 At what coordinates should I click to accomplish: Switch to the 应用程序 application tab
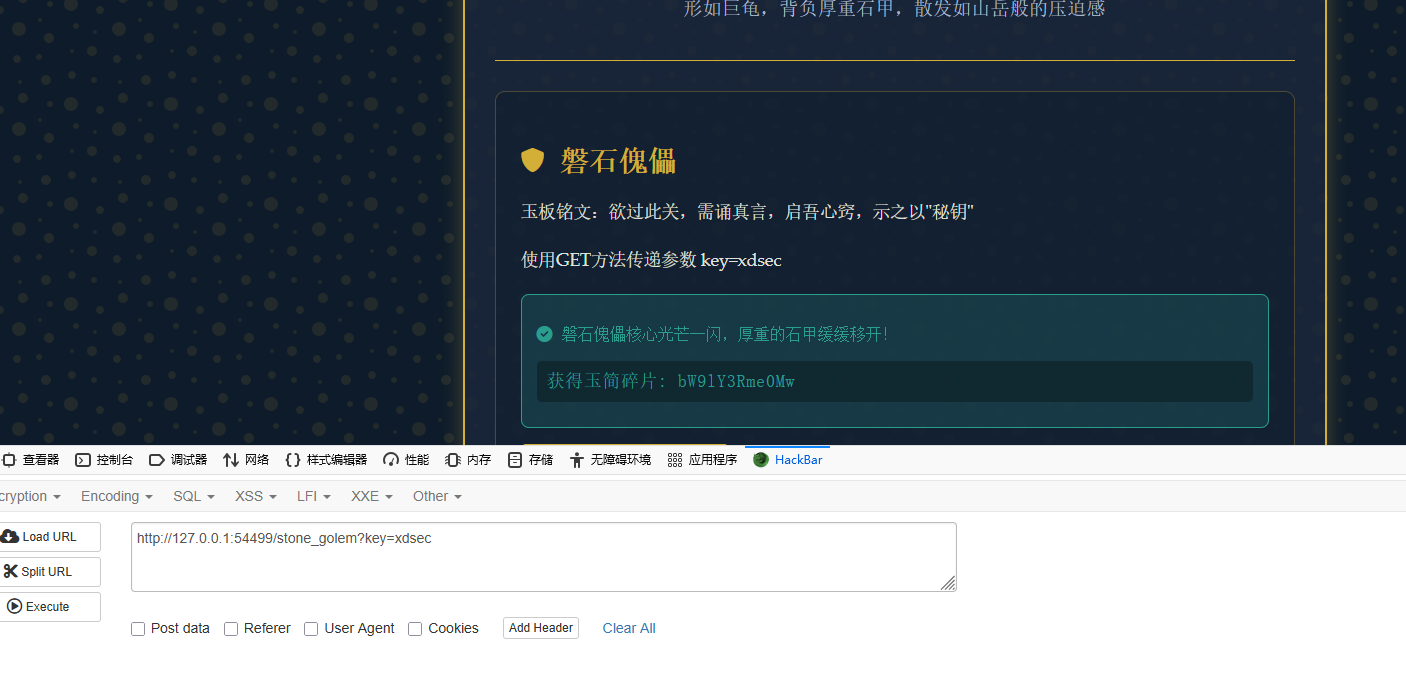[702, 460]
